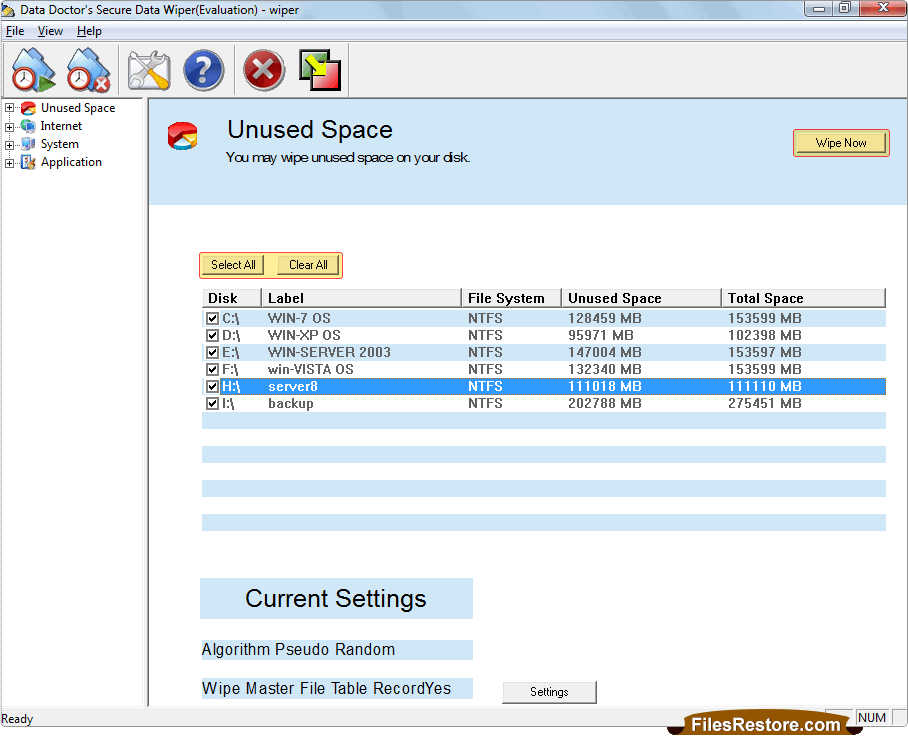Click the Algorithm Pseudo Random setting text
The height and width of the screenshot is (736, 908).
click(298, 650)
